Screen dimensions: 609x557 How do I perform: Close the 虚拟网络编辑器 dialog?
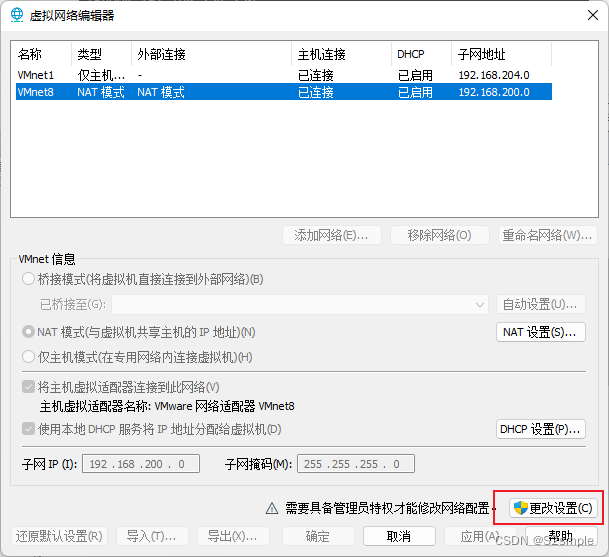(x=593, y=15)
